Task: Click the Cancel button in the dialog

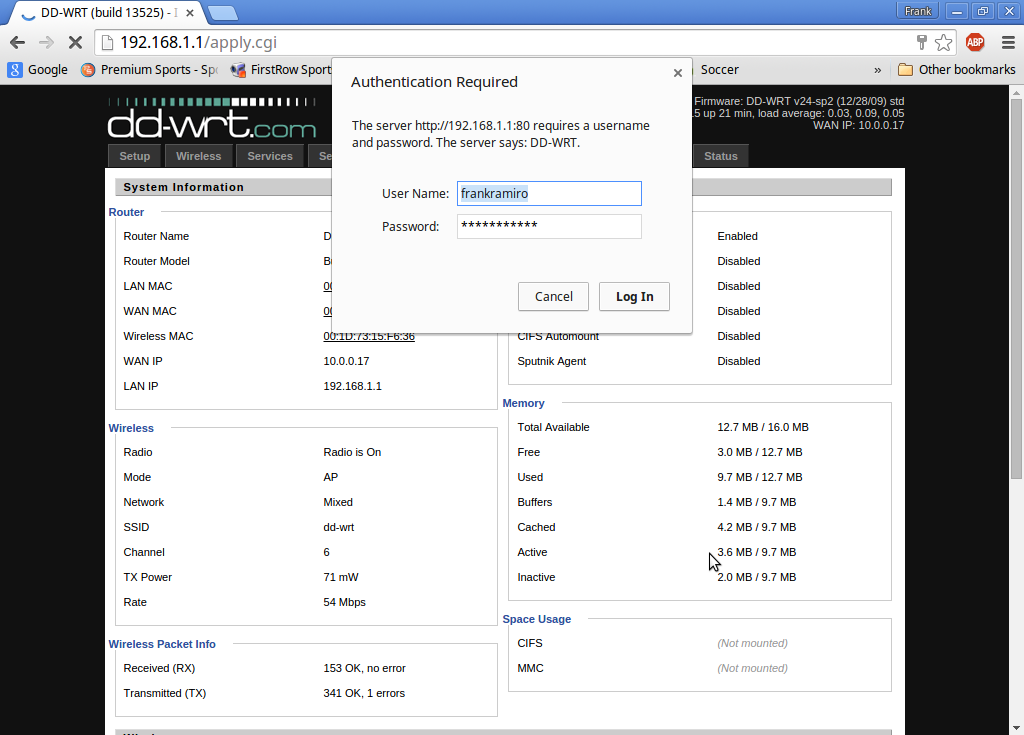Action: pos(553,297)
